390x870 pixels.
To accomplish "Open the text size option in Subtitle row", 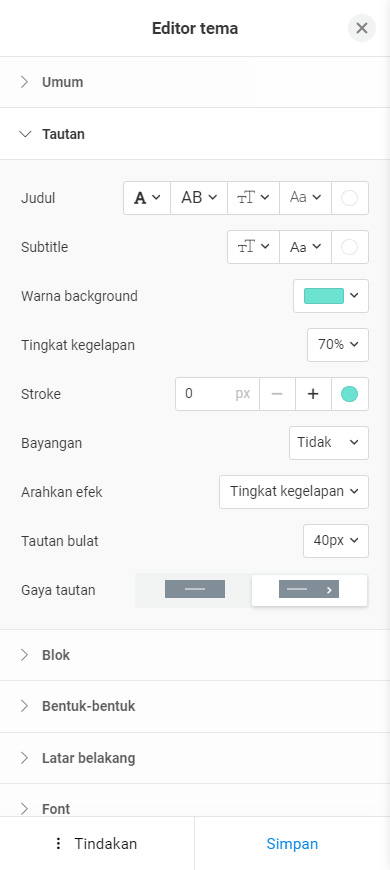I will [x=254, y=247].
